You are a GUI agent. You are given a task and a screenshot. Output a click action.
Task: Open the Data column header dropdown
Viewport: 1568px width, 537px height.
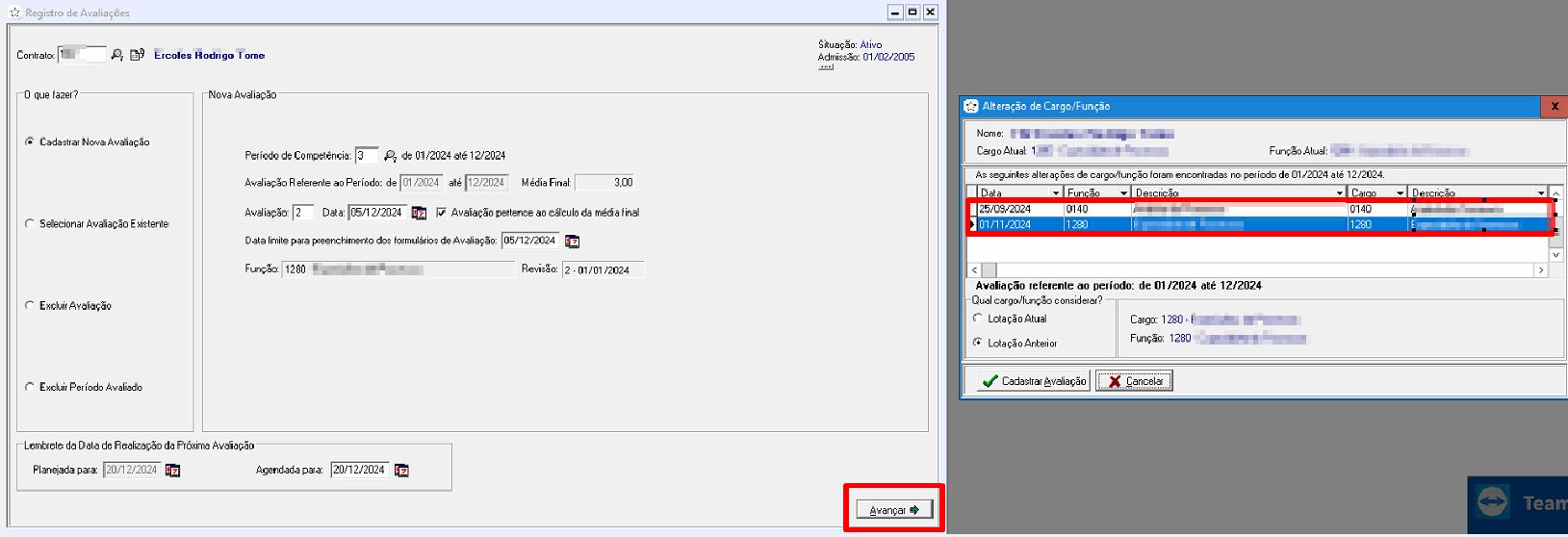(x=1056, y=193)
